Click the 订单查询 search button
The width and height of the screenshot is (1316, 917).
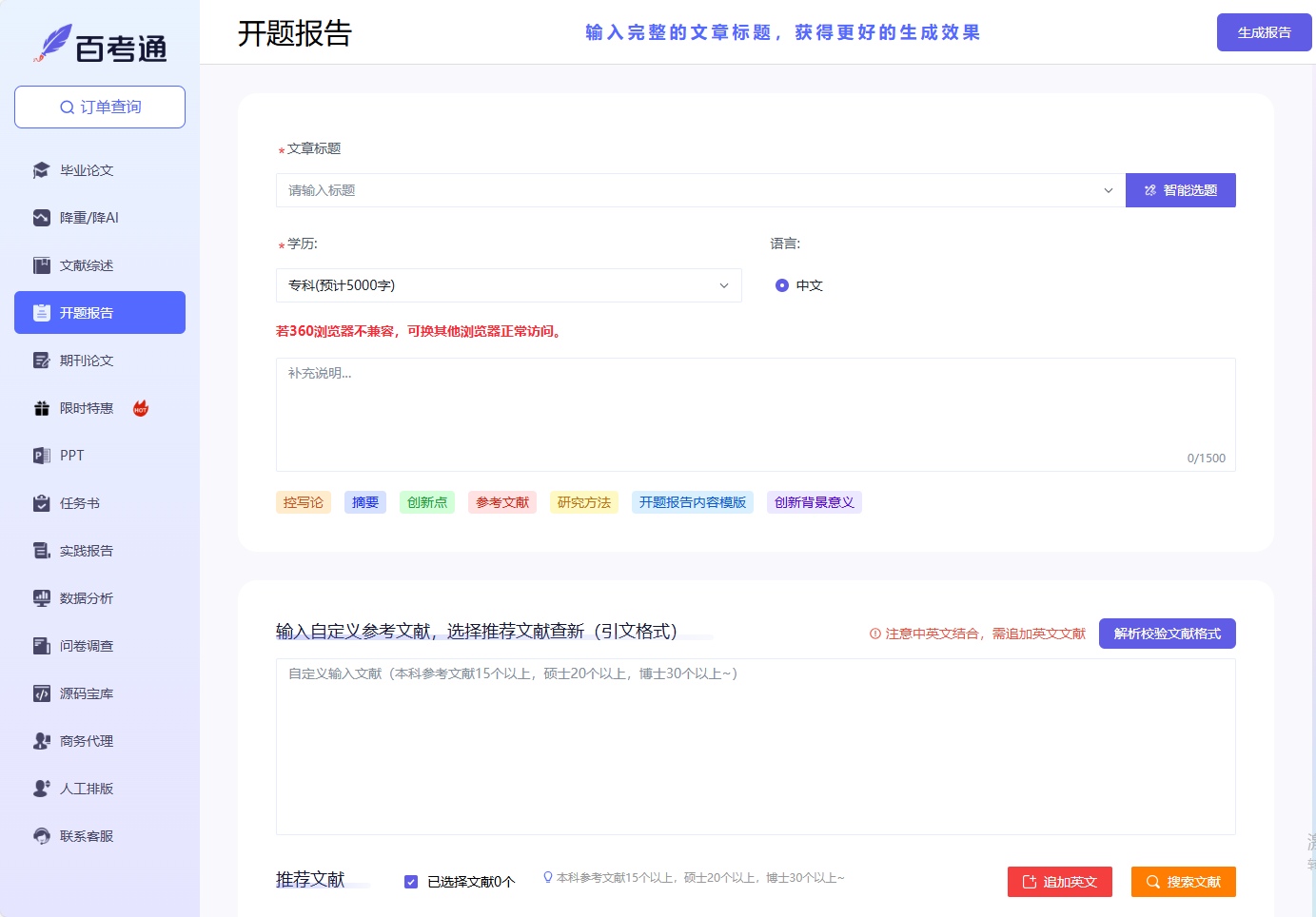click(x=100, y=107)
